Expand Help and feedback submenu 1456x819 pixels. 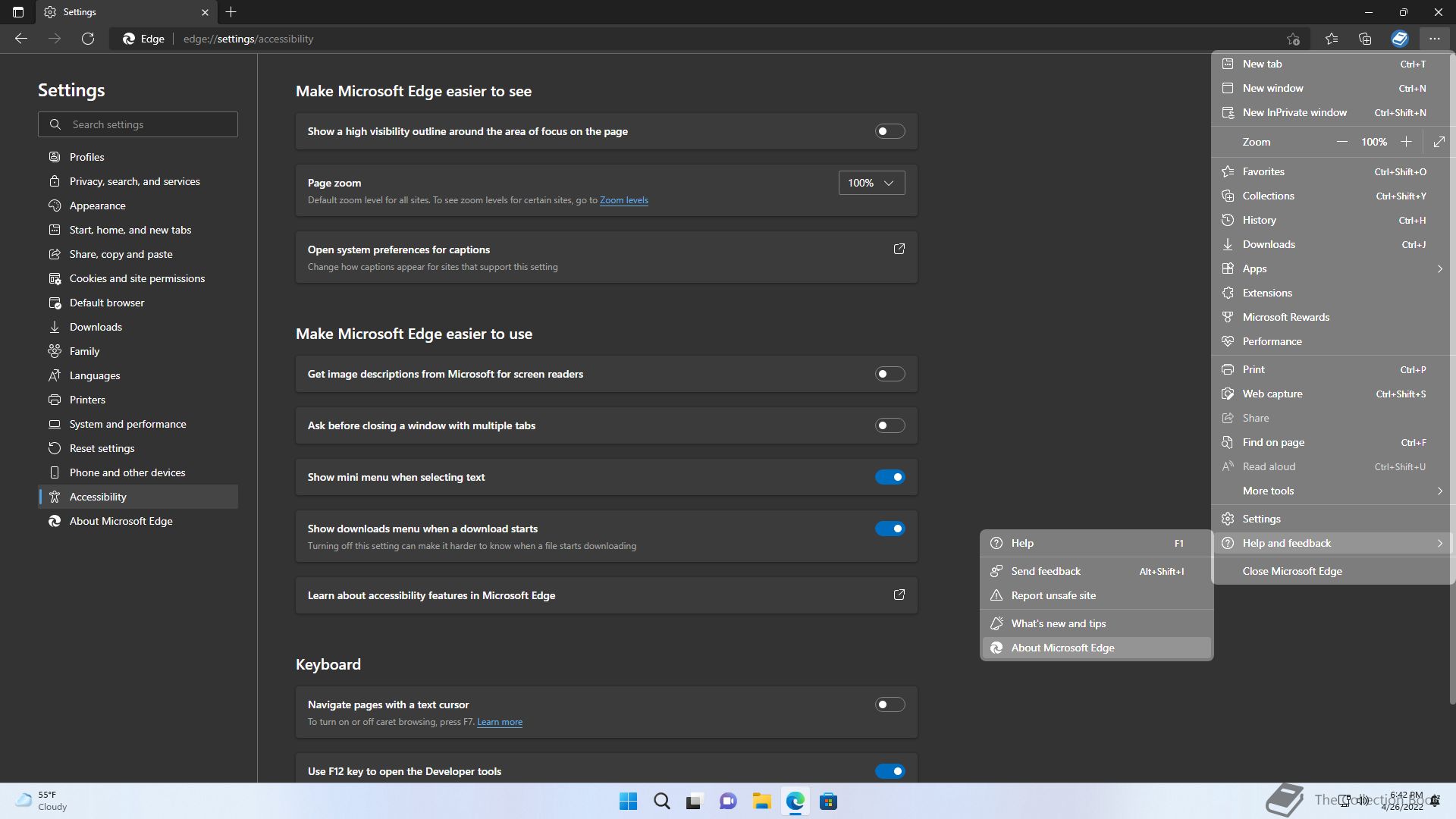1331,543
